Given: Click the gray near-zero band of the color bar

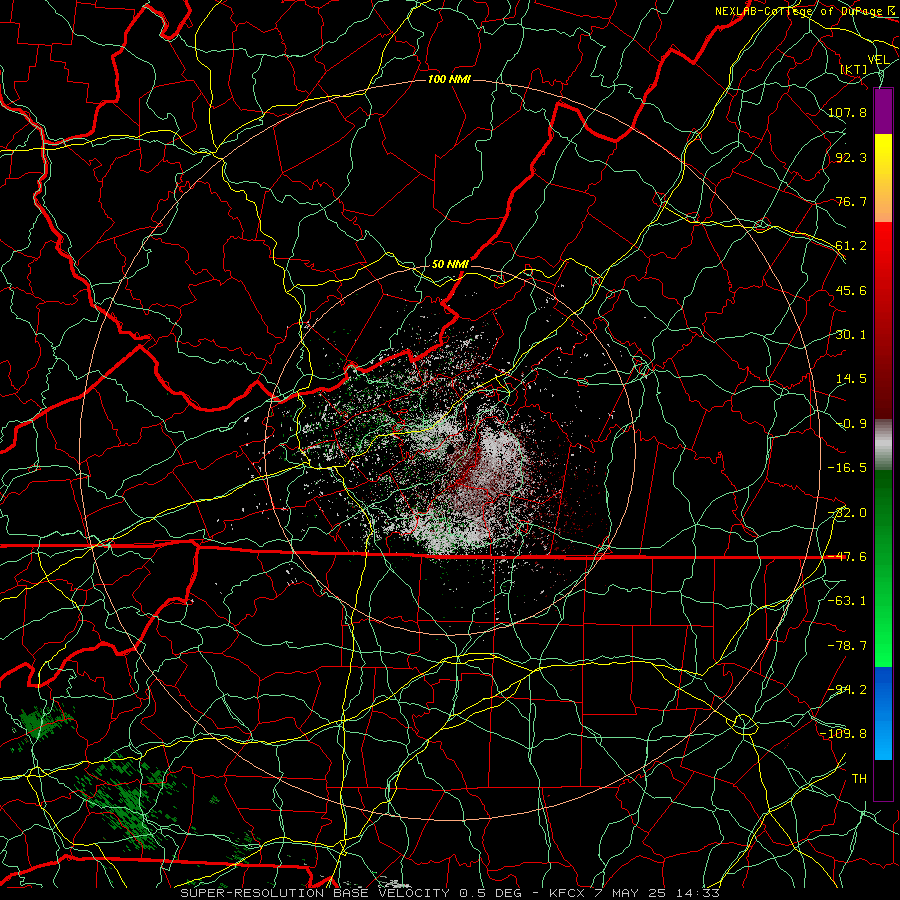Looking at the screenshot, I should click(x=883, y=444).
